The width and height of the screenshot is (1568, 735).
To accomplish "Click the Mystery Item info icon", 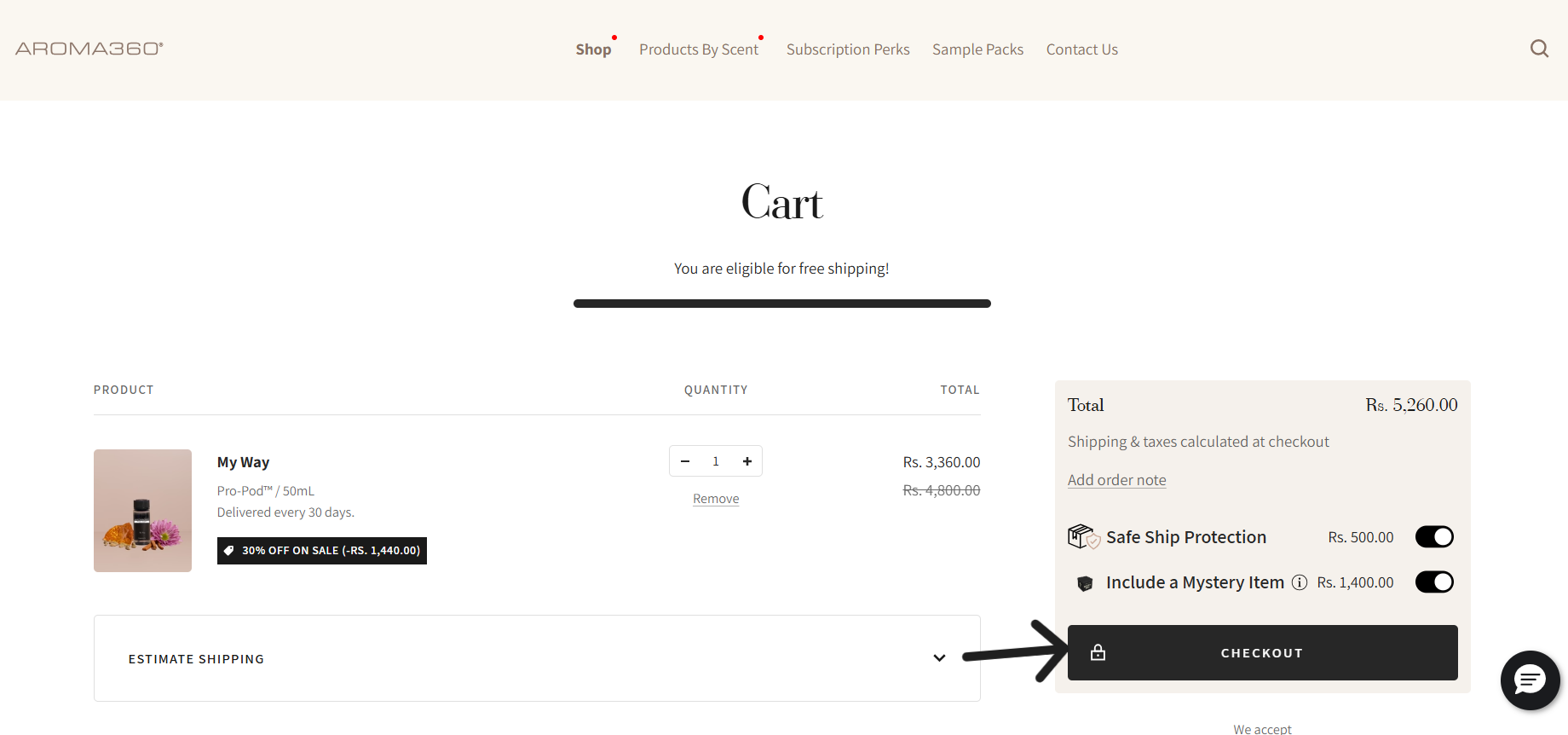I will (1299, 582).
